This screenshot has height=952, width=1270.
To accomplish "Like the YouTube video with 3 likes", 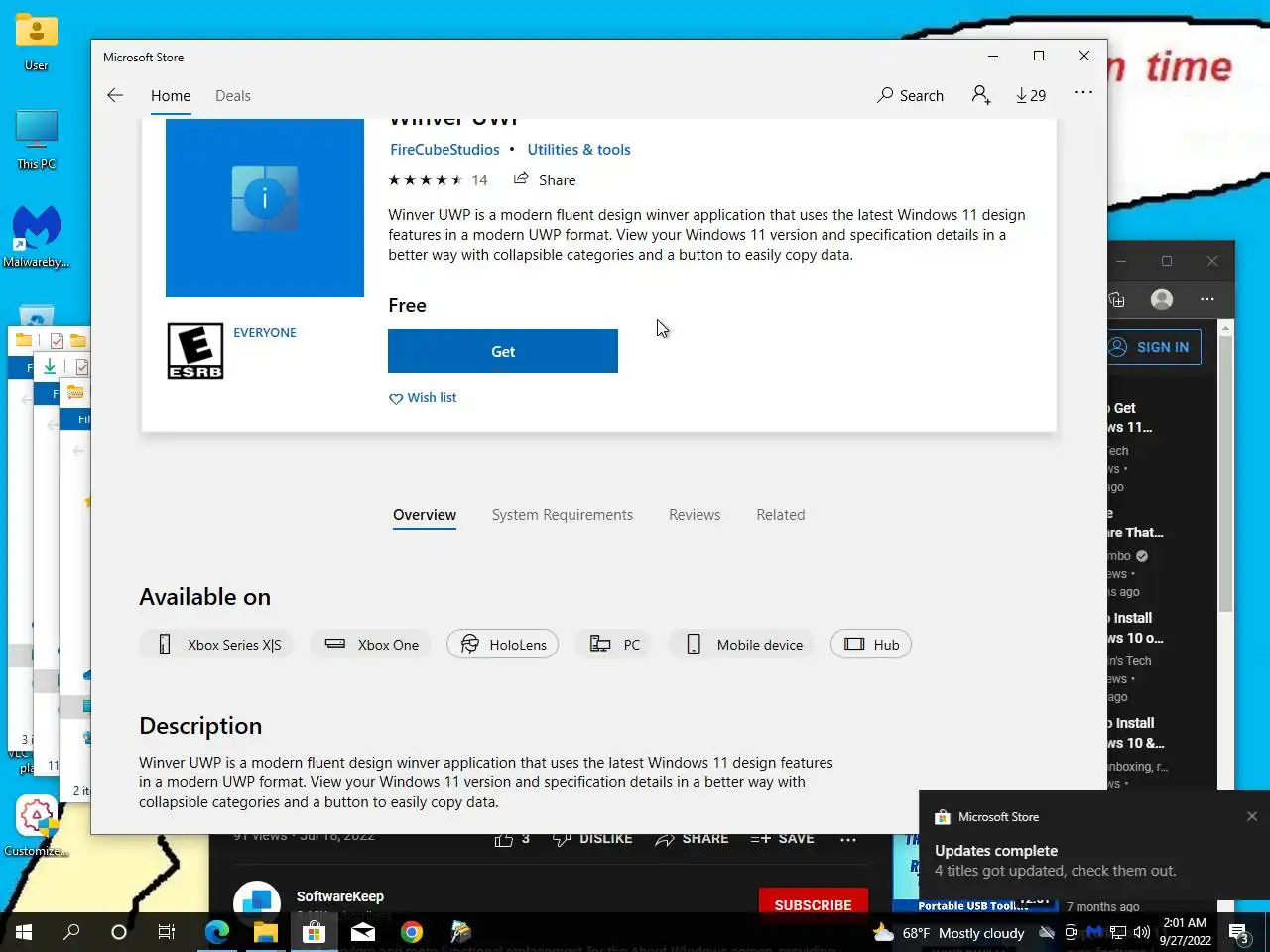I will (x=512, y=839).
